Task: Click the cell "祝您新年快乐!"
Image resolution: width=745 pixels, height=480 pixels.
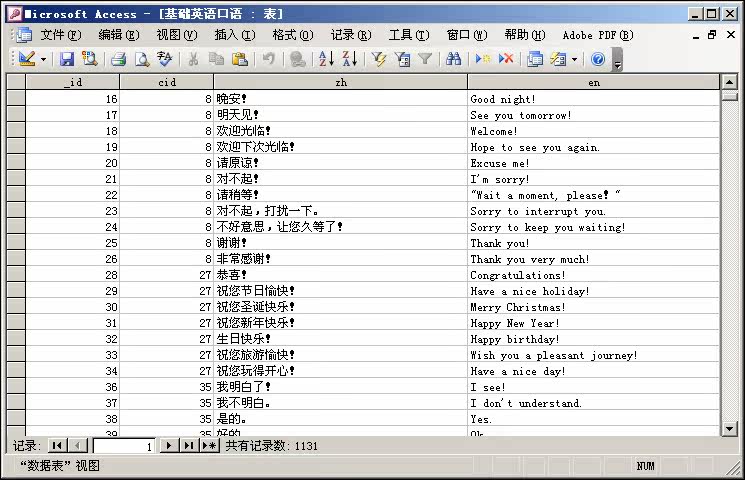Action: coord(341,323)
